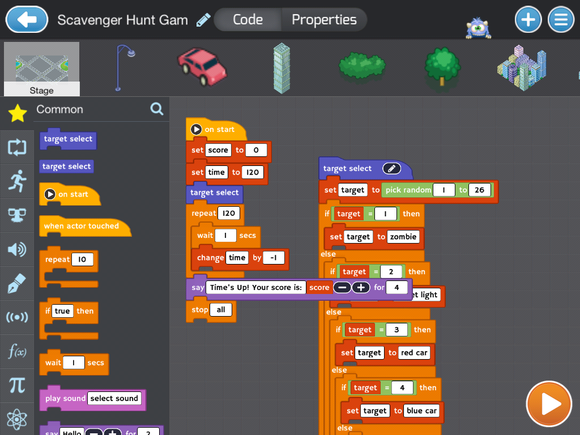Edit repeat count 120 in script
Screen dimensions: 580x435
pos(229,213)
